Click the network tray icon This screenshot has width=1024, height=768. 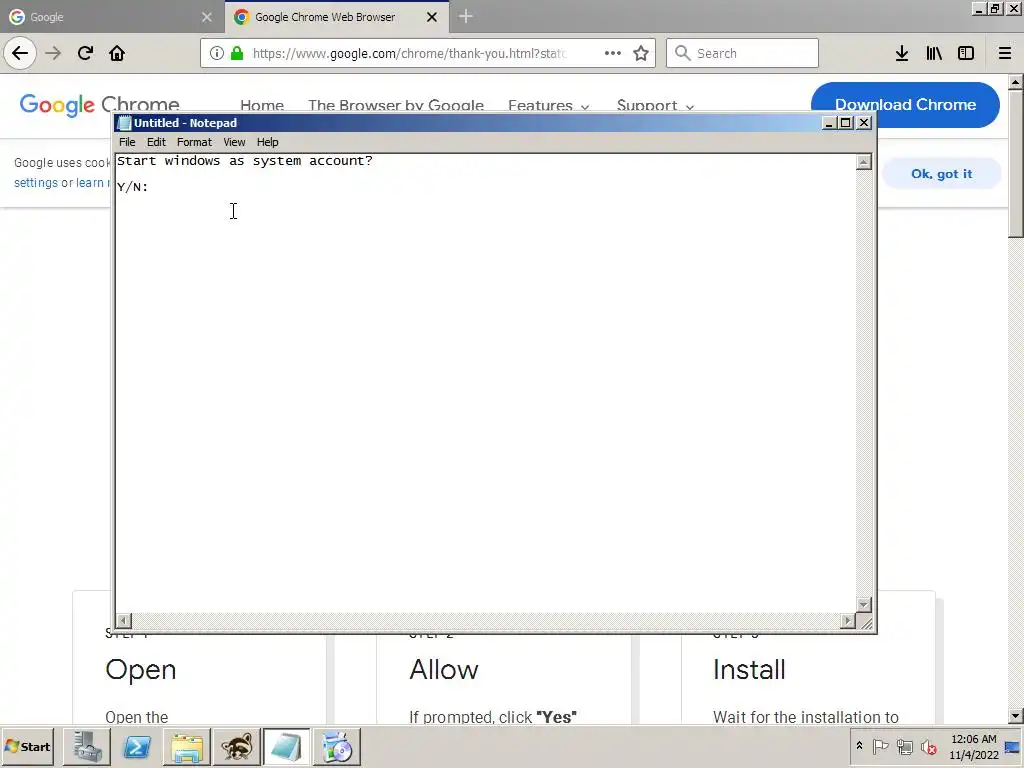click(x=904, y=746)
